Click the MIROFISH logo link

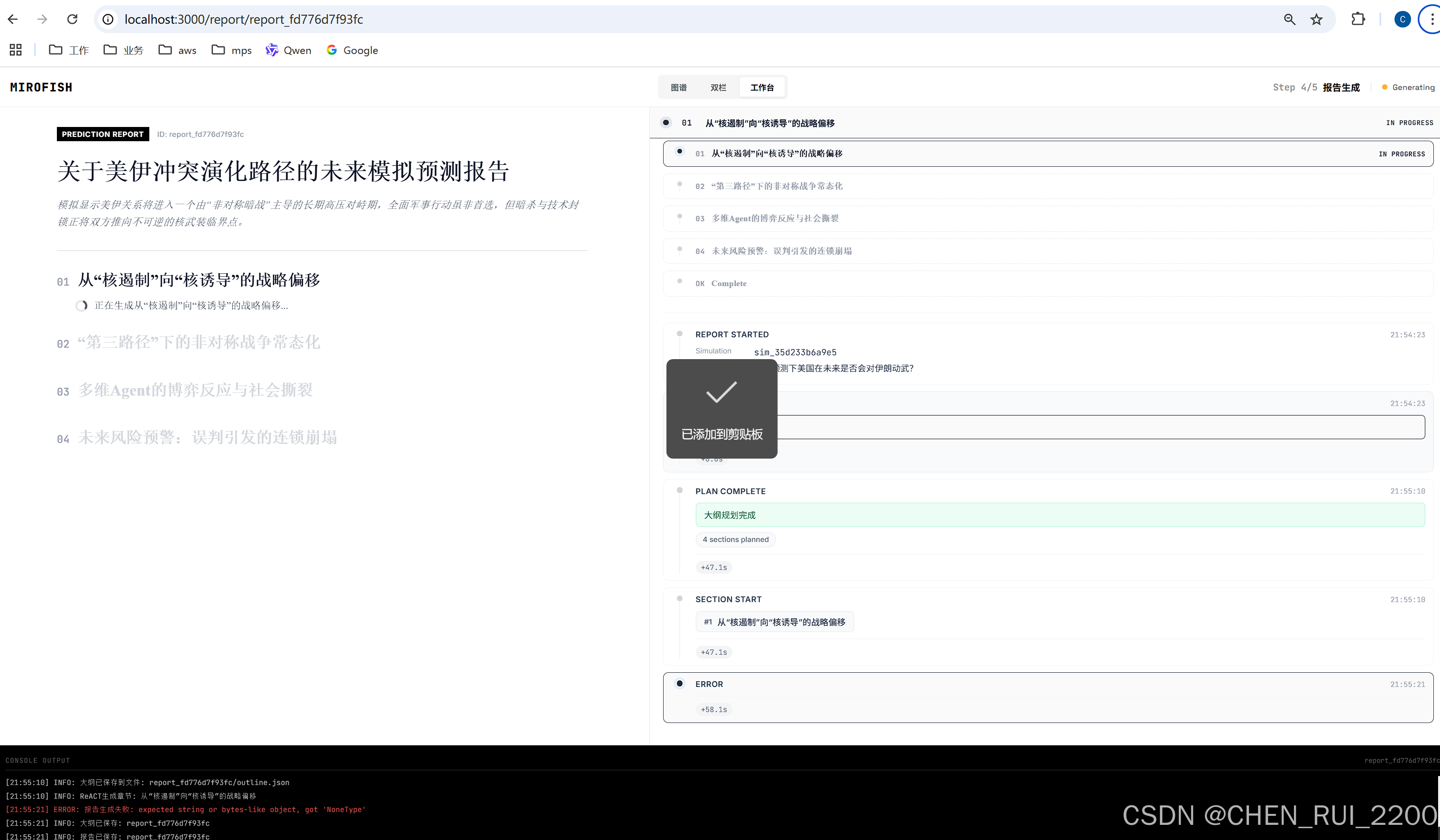tap(41, 87)
